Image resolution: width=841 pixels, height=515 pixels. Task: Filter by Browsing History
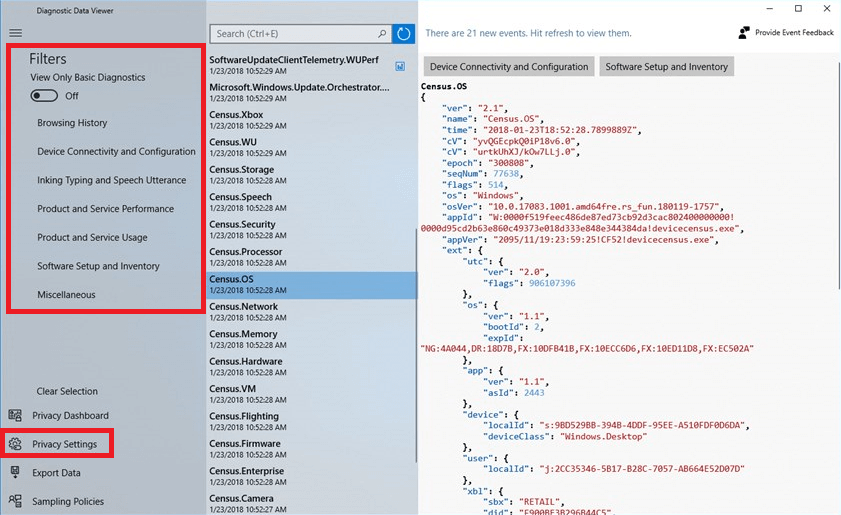click(72, 123)
